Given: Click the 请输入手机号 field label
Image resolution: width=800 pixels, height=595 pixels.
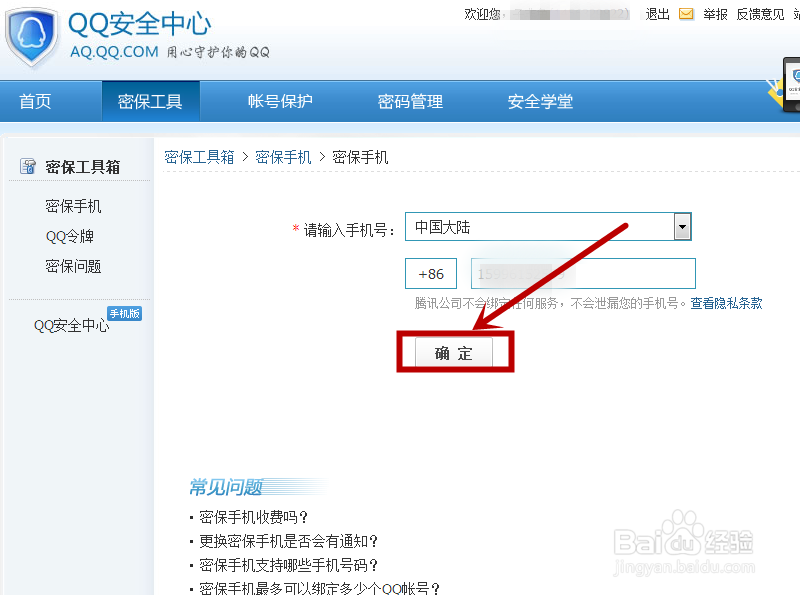Looking at the screenshot, I should pos(349,230).
